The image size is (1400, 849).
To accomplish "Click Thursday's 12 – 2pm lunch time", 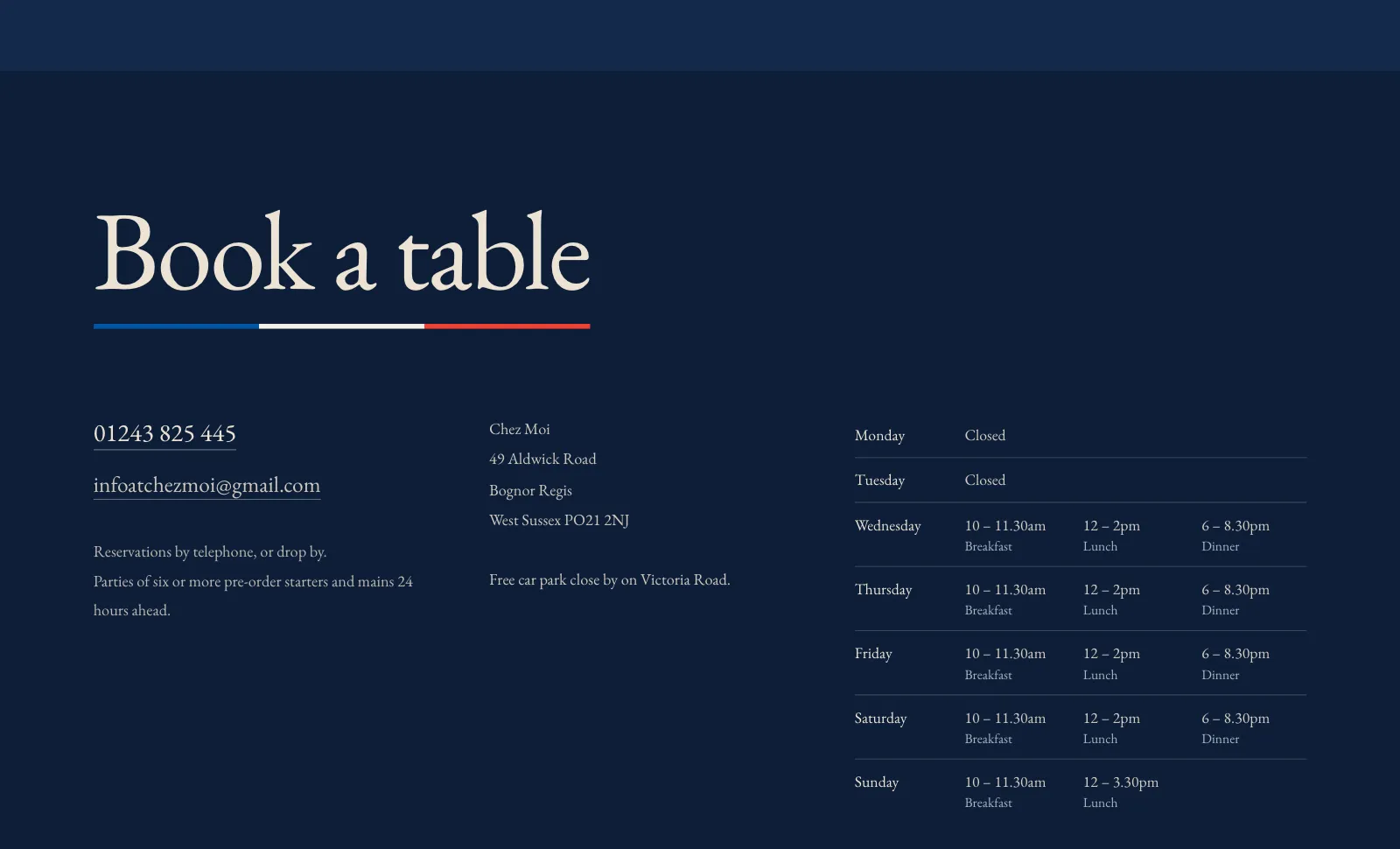I will (1111, 589).
